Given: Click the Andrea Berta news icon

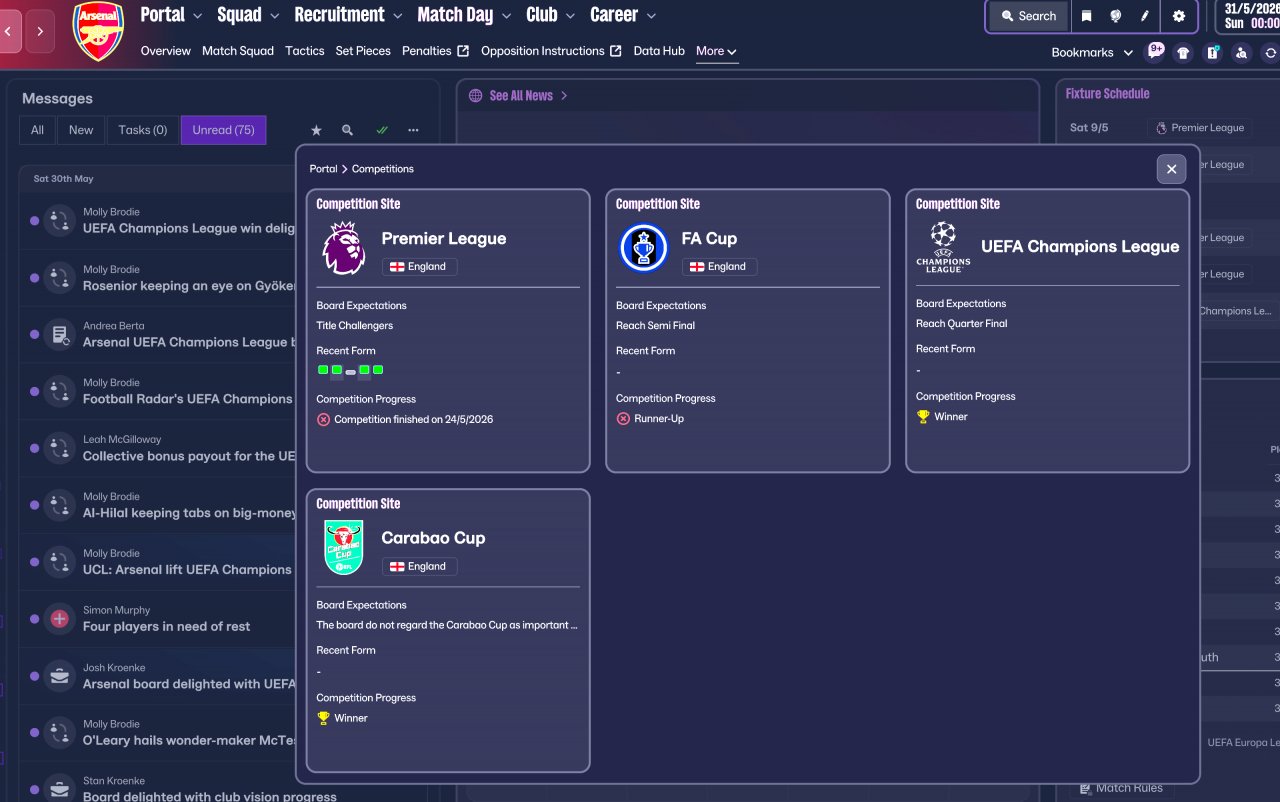Looking at the screenshot, I should click(x=59, y=334).
